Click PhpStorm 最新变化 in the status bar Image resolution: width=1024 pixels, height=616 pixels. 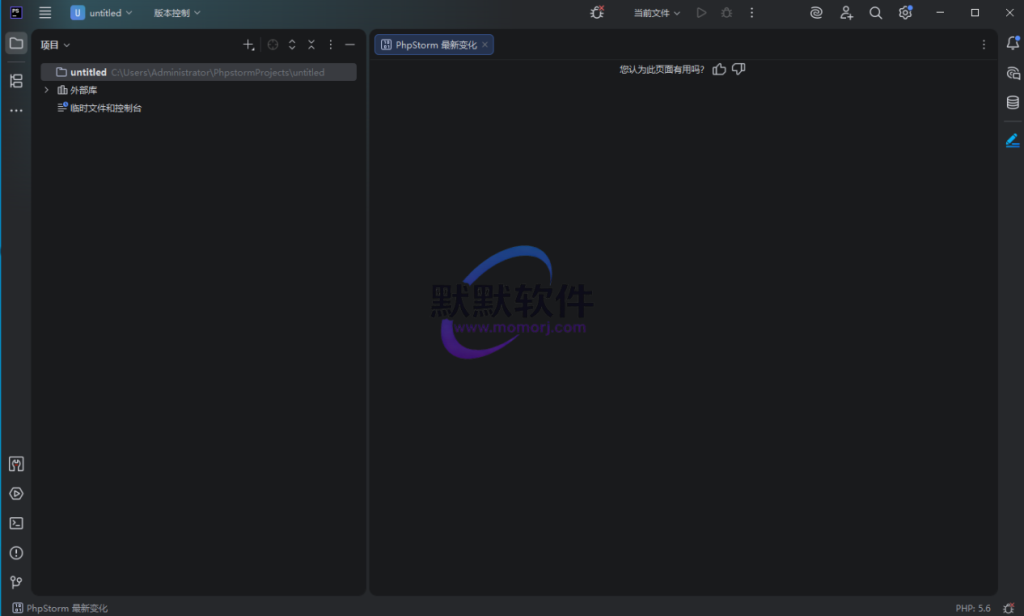click(60, 608)
